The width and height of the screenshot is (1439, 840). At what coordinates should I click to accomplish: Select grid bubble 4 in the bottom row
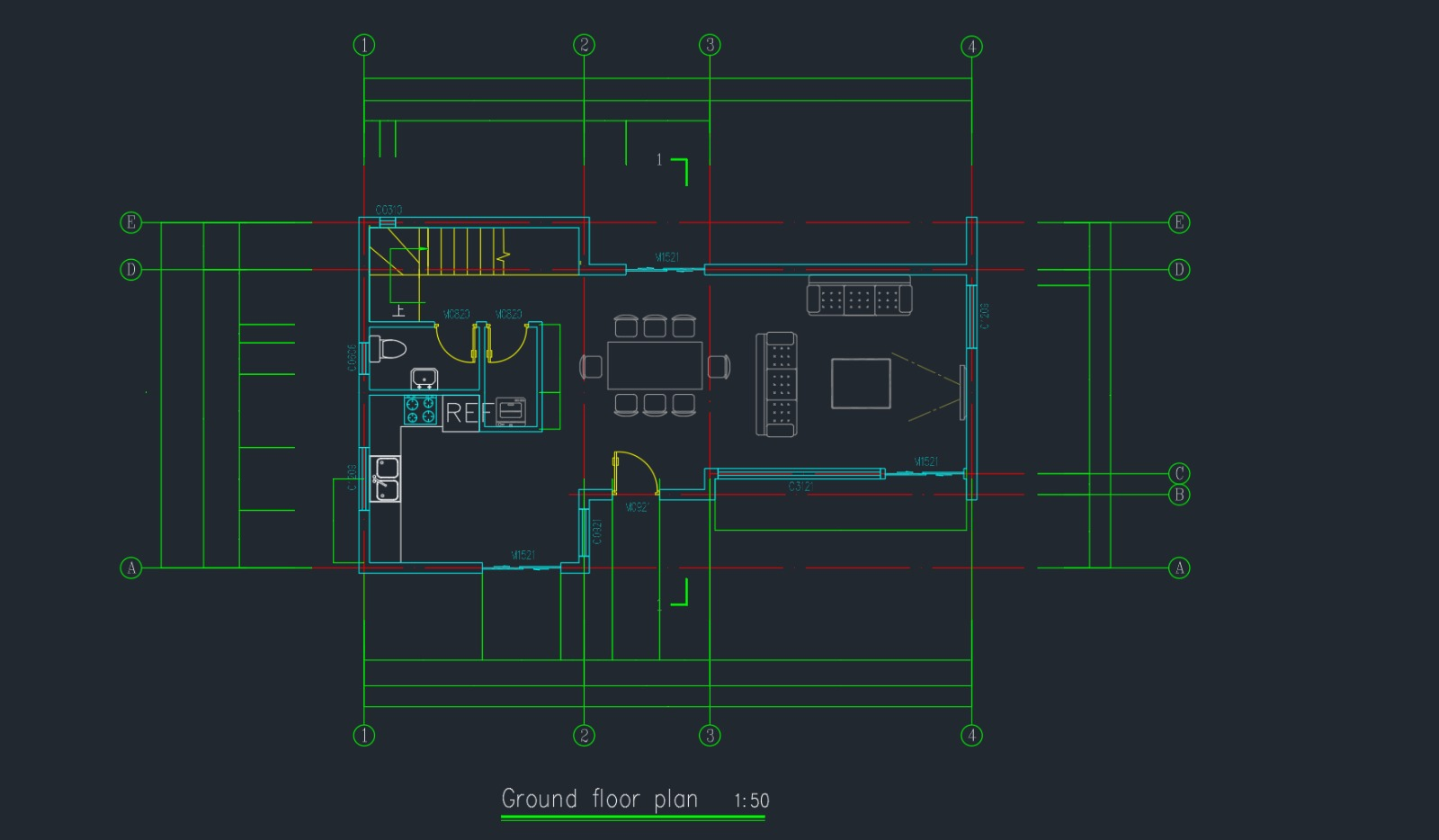(971, 736)
